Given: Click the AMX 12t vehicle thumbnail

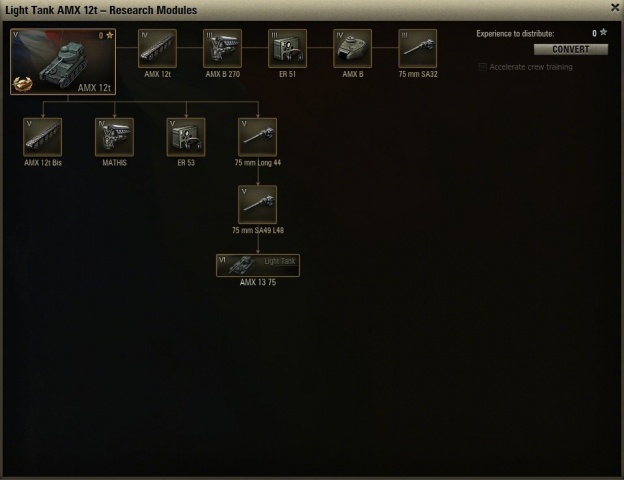Looking at the screenshot, I should (x=63, y=61).
